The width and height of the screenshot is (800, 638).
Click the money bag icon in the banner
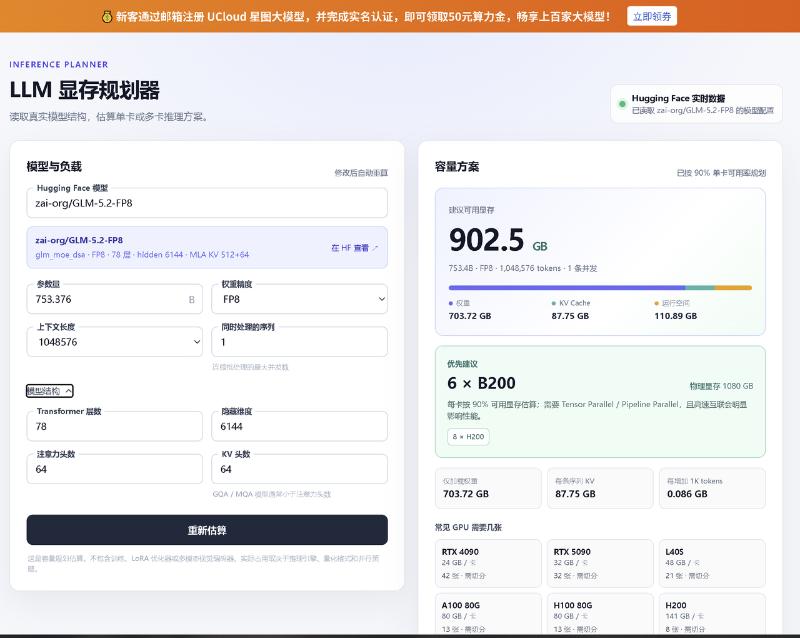click(107, 17)
